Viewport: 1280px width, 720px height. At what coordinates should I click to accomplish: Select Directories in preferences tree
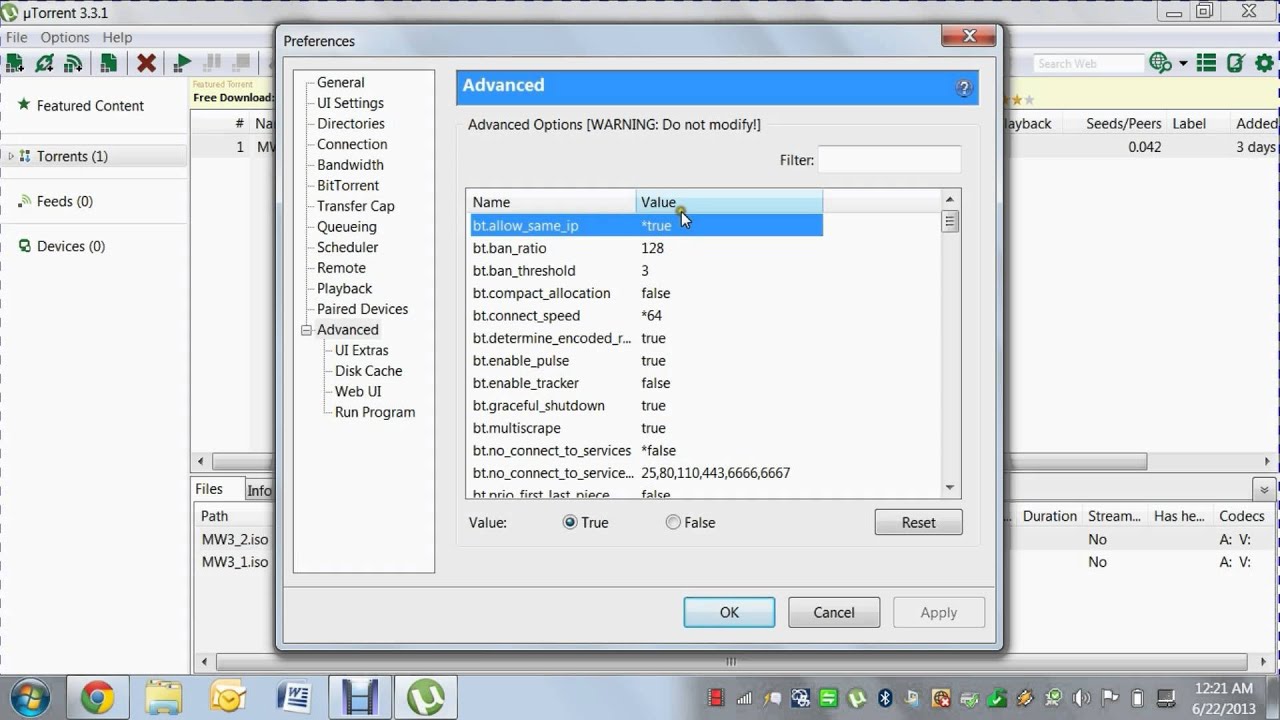pos(351,123)
